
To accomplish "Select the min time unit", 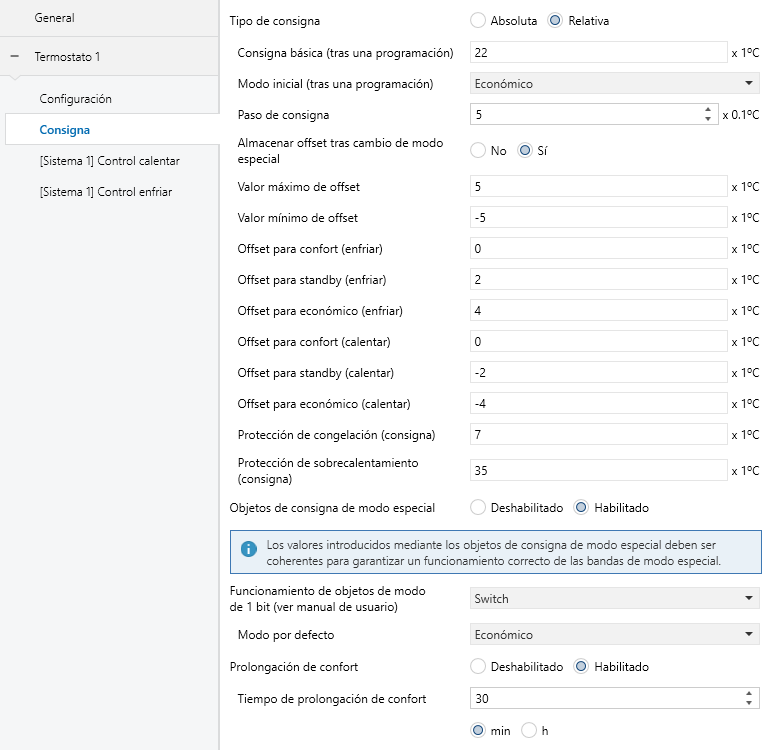I will click(478, 730).
